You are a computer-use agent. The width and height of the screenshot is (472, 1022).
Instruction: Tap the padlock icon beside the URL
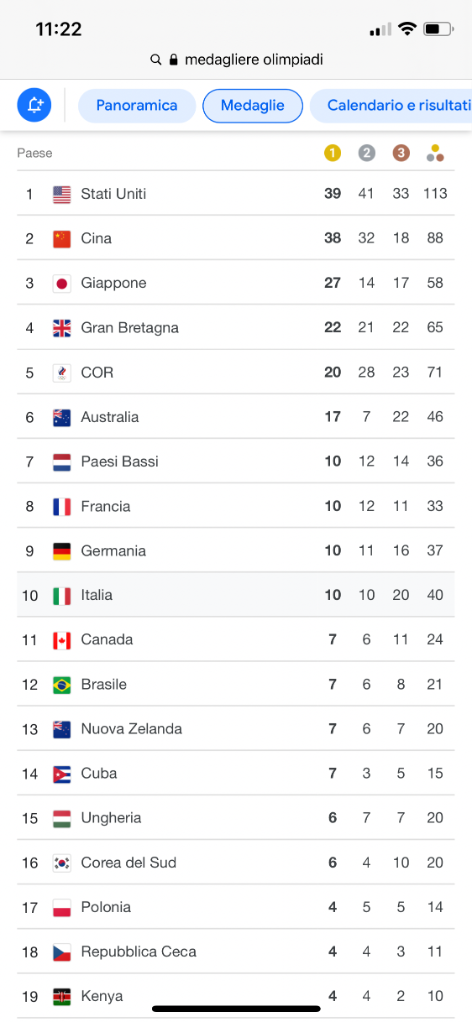173,60
